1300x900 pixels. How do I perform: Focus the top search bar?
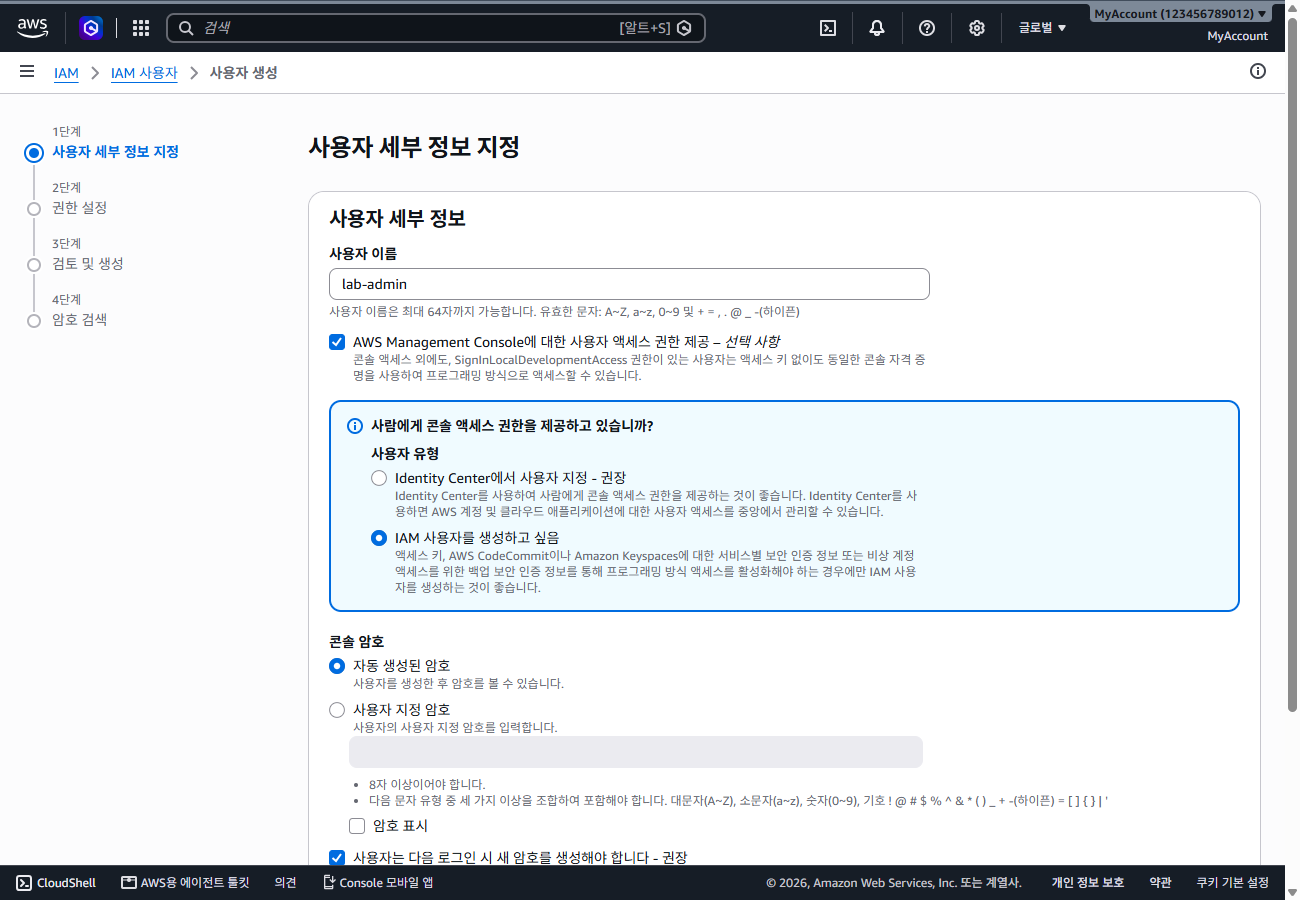point(436,28)
